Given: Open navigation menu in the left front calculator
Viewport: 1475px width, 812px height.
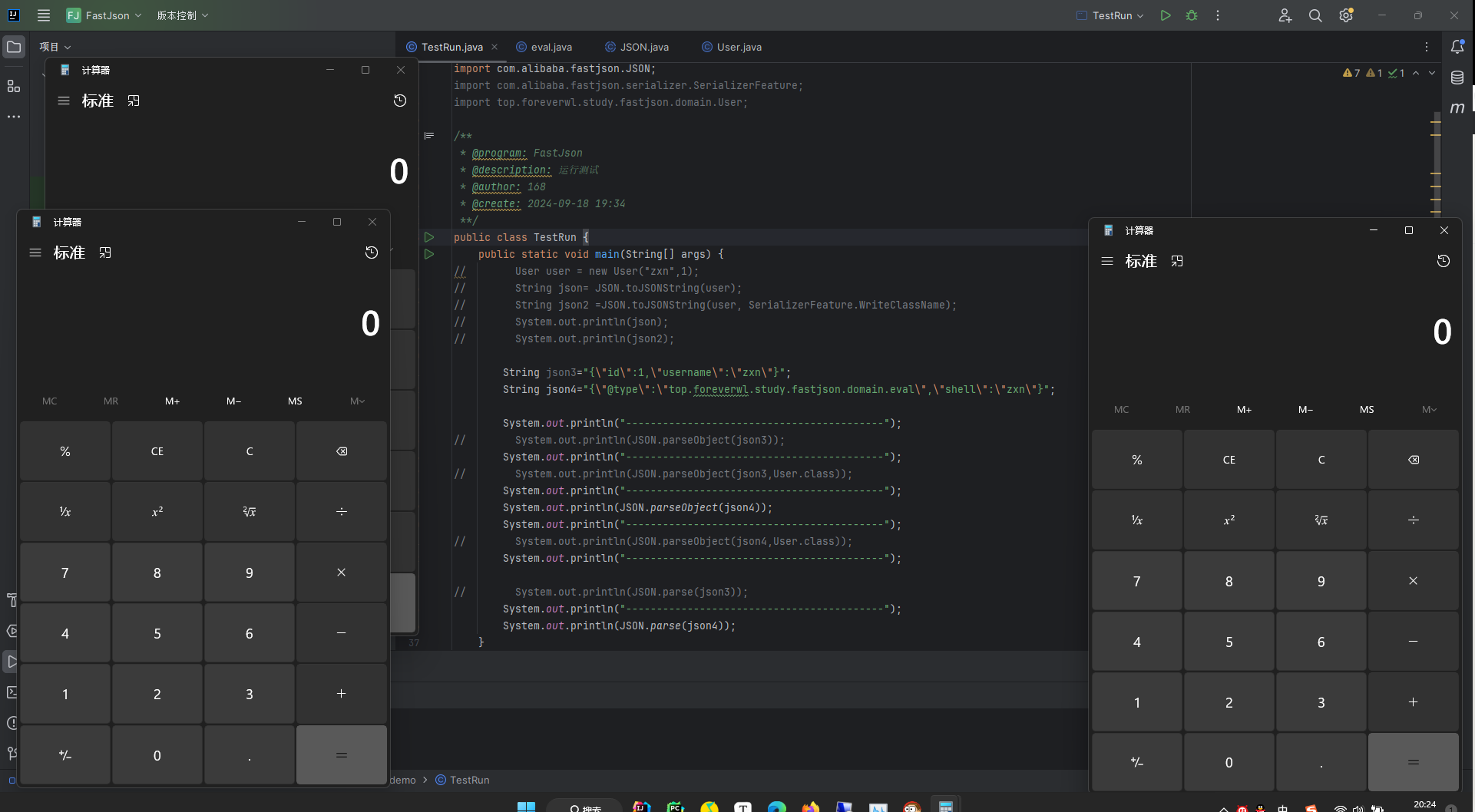Looking at the screenshot, I should [35, 253].
